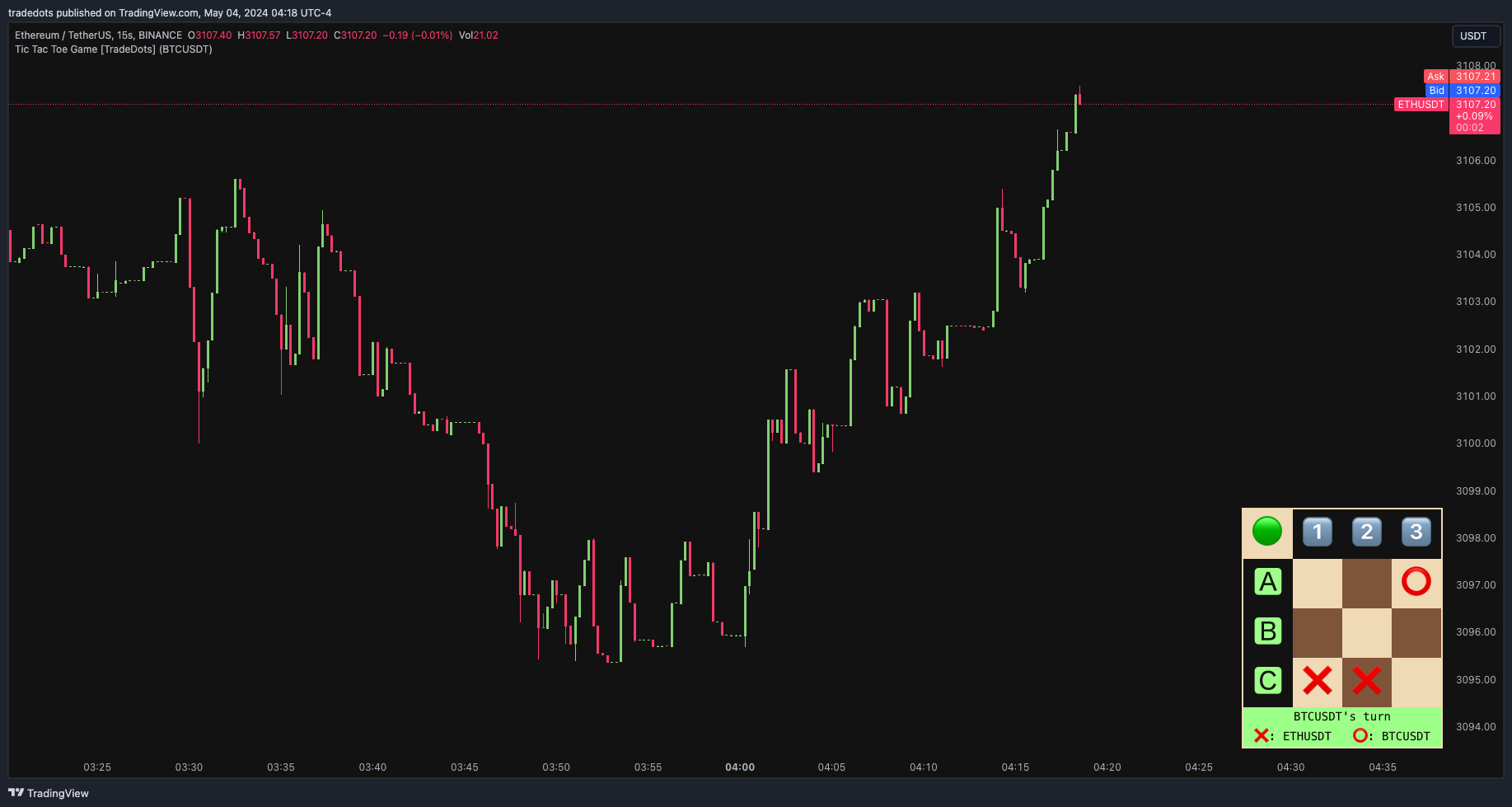The height and width of the screenshot is (807, 1512).
Task: Open the USDT currency selector
Action: [x=1475, y=36]
